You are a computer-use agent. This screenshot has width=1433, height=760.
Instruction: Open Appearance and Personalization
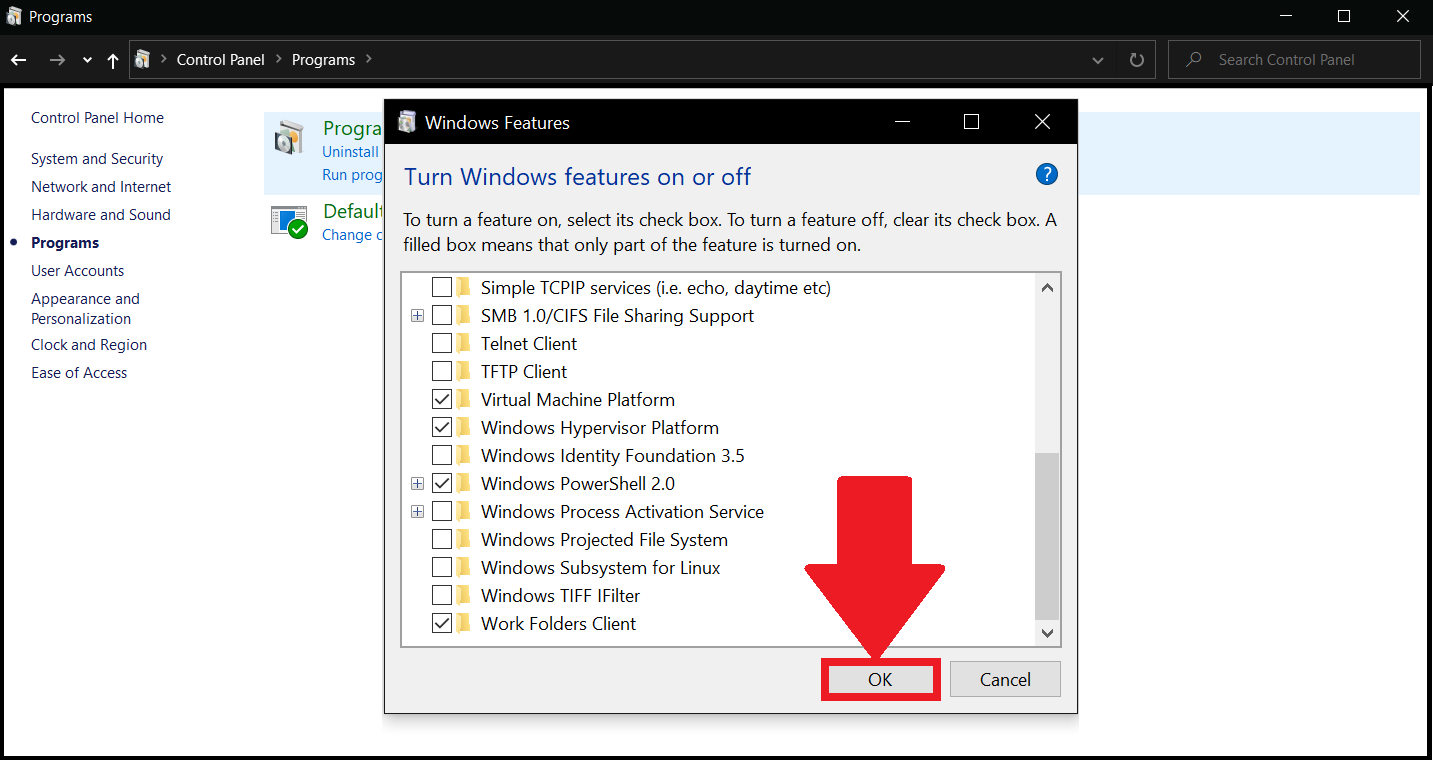[x=85, y=309]
